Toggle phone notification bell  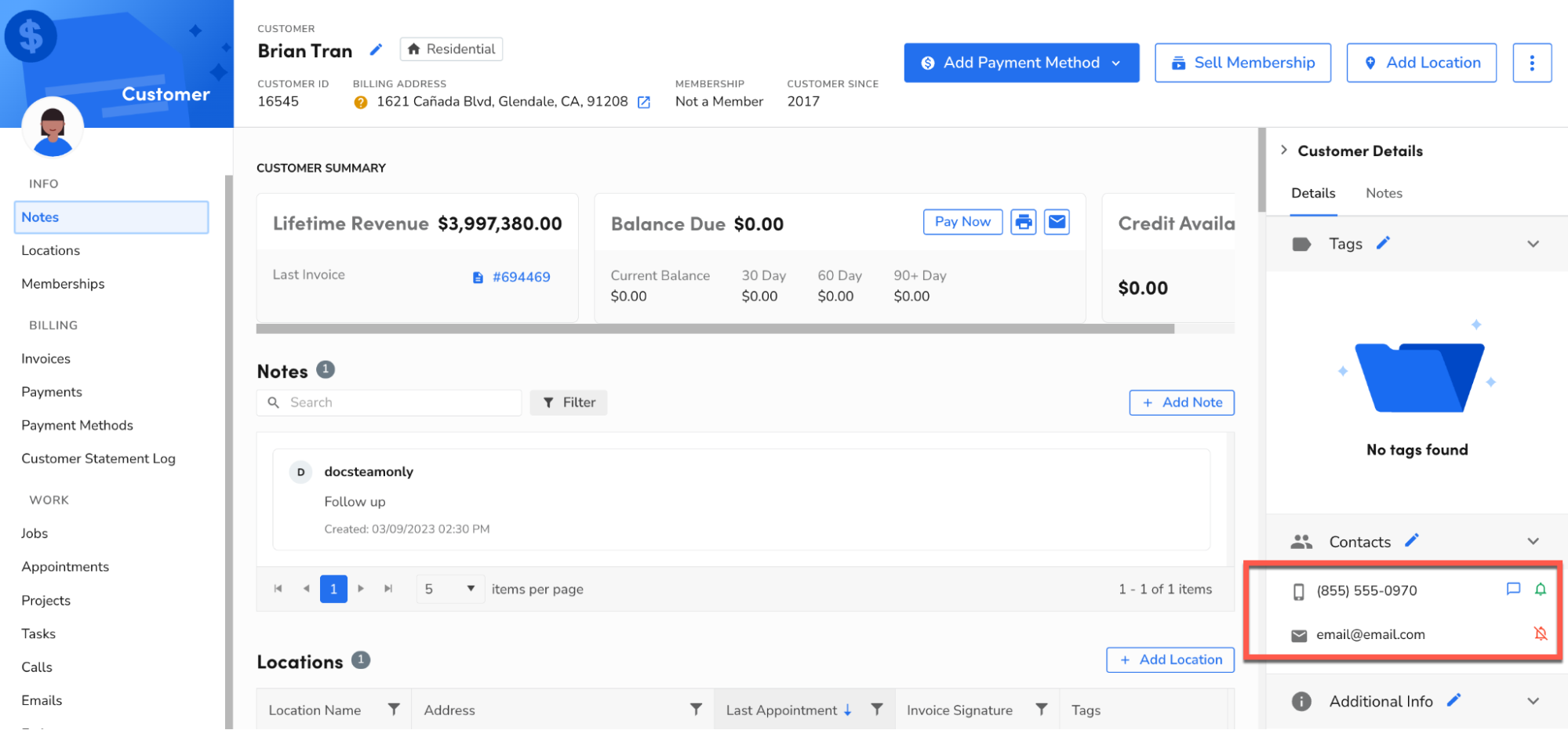click(x=1541, y=589)
